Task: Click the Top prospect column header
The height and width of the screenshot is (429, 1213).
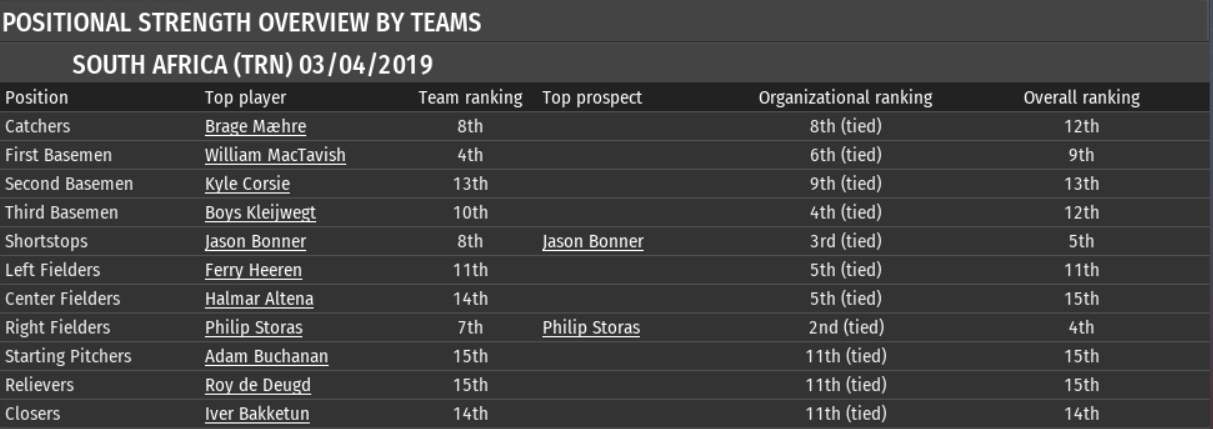Action: click(592, 98)
